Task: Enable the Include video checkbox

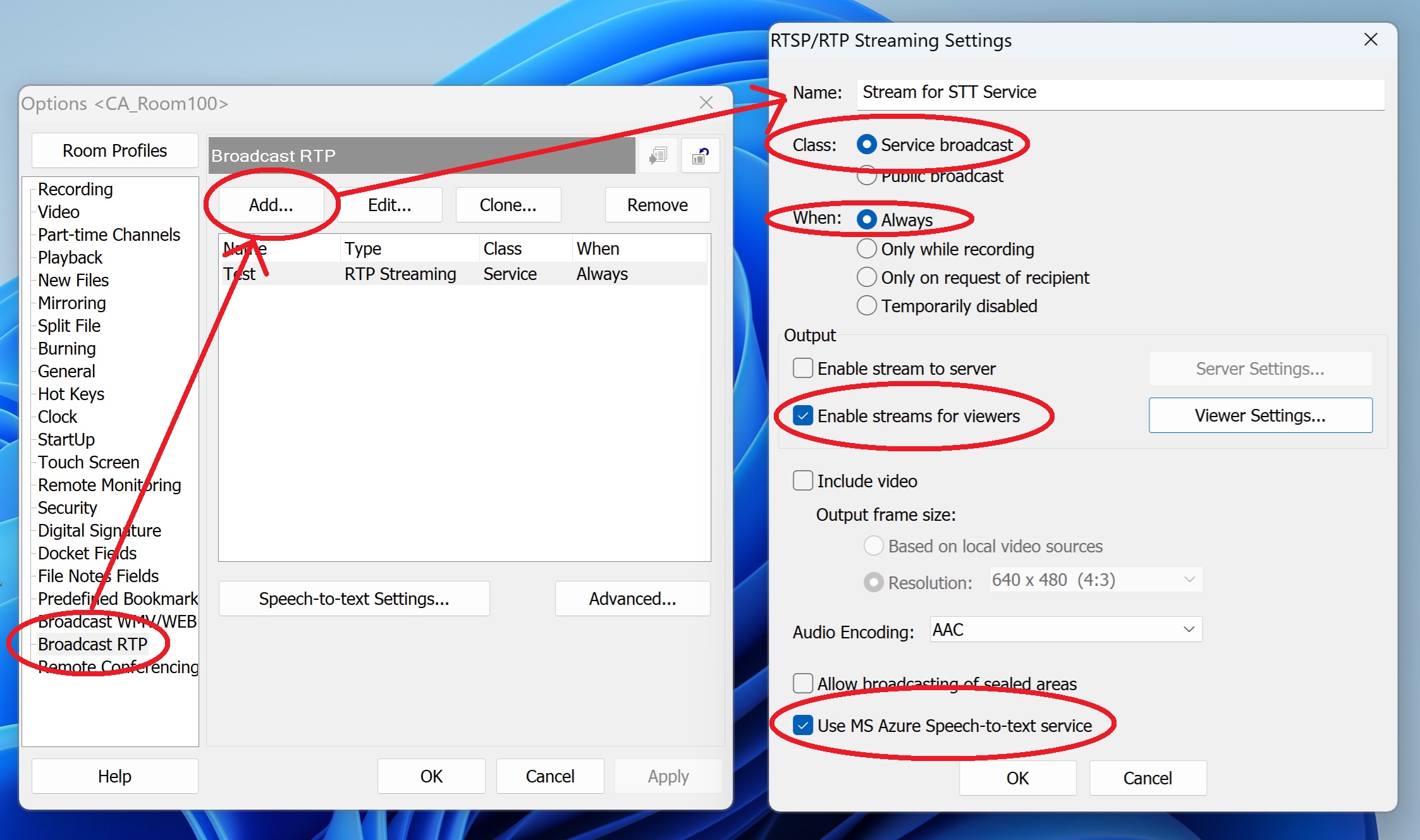Action: 803,481
